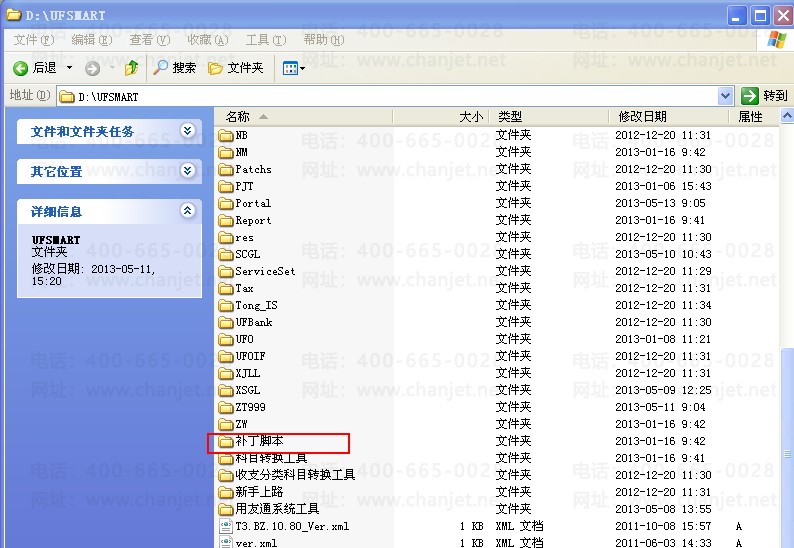The image size is (794, 548).
Task: Open the 收藏(A) menu
Action: tap(208, 40)
